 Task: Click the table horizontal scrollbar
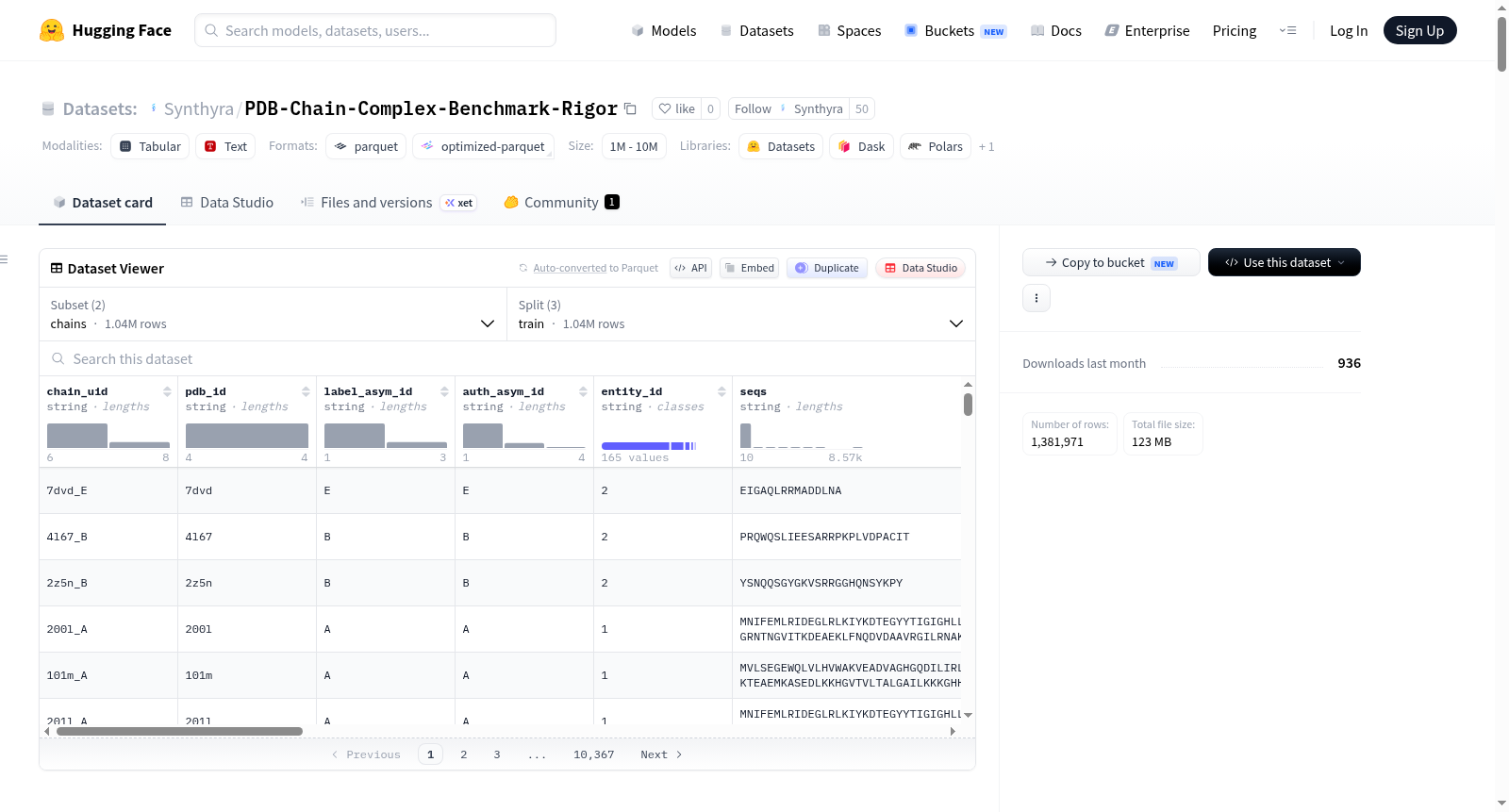coord(179,731)
